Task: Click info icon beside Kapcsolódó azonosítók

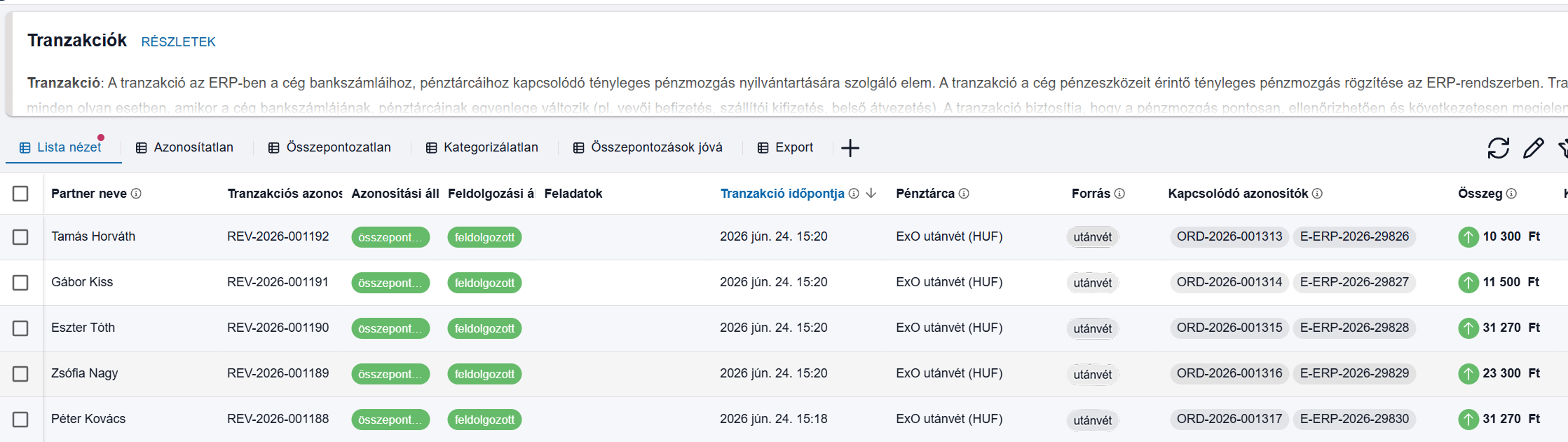Action: pyautogui.click(x=1317, y=194)
